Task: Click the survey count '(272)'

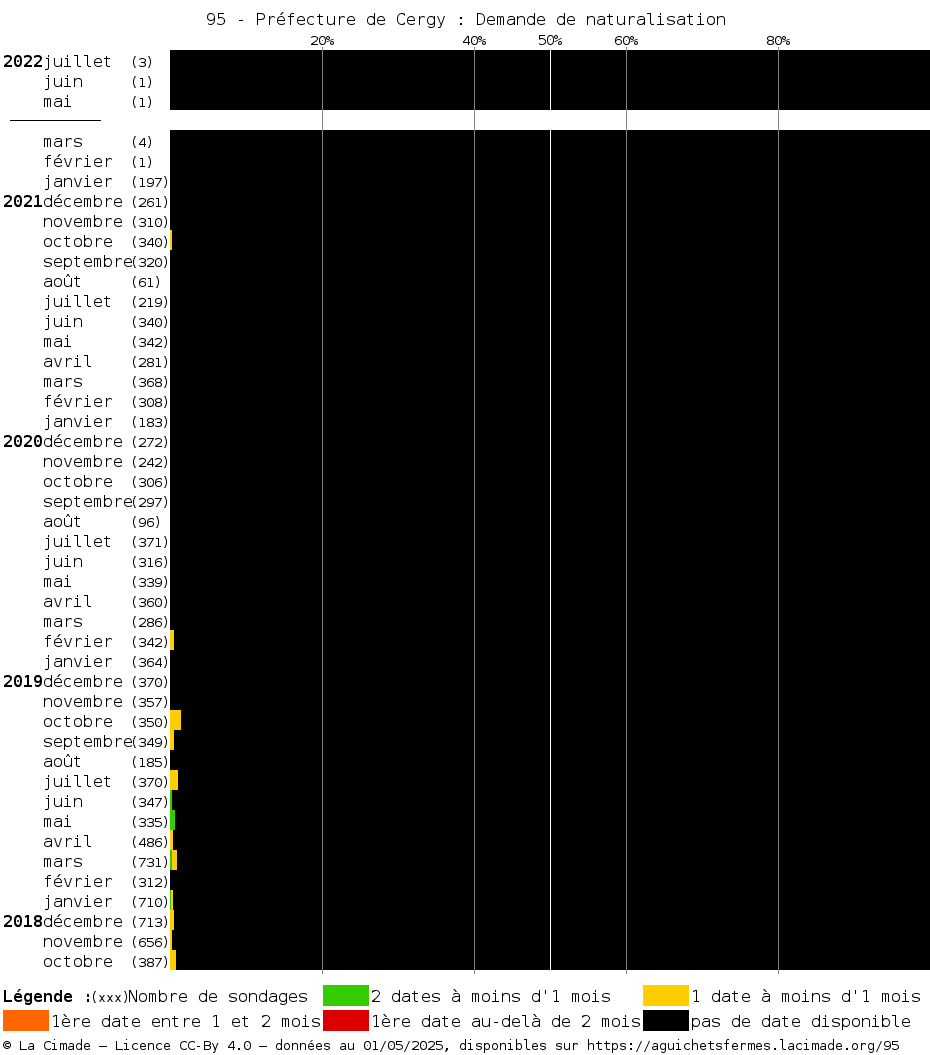Action: click(150, 442)
